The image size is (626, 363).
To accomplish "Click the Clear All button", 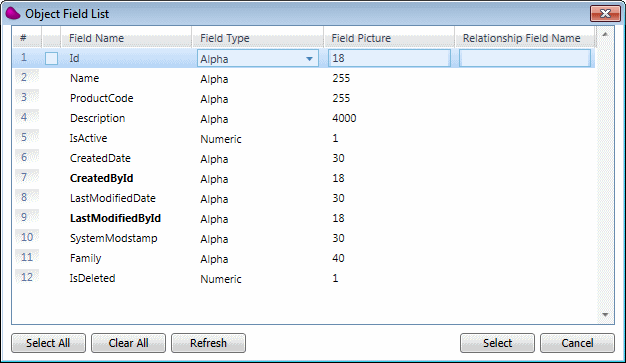I will click(128, 343).
